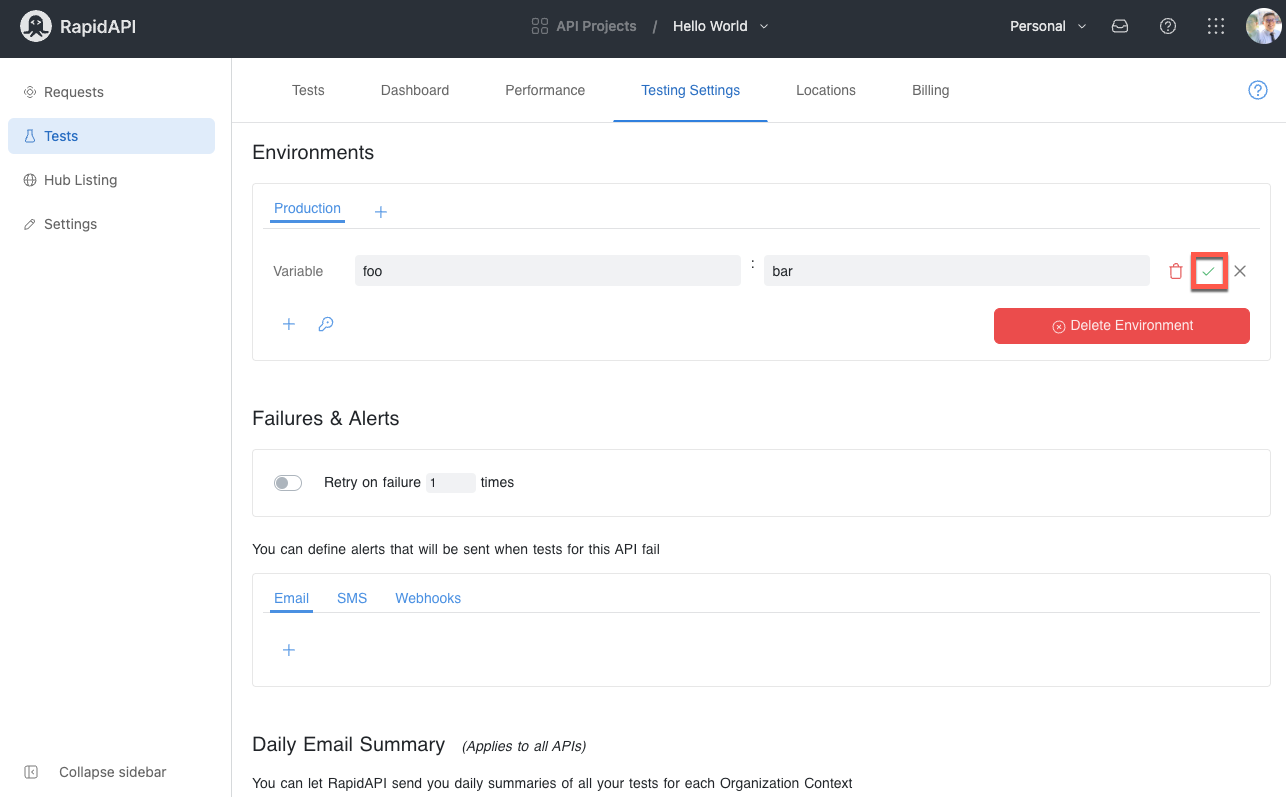Image resolution: width=1286 pixels, height=797 pixels.
Task: Switch to the Performance tab
Action: pos(545,90)
